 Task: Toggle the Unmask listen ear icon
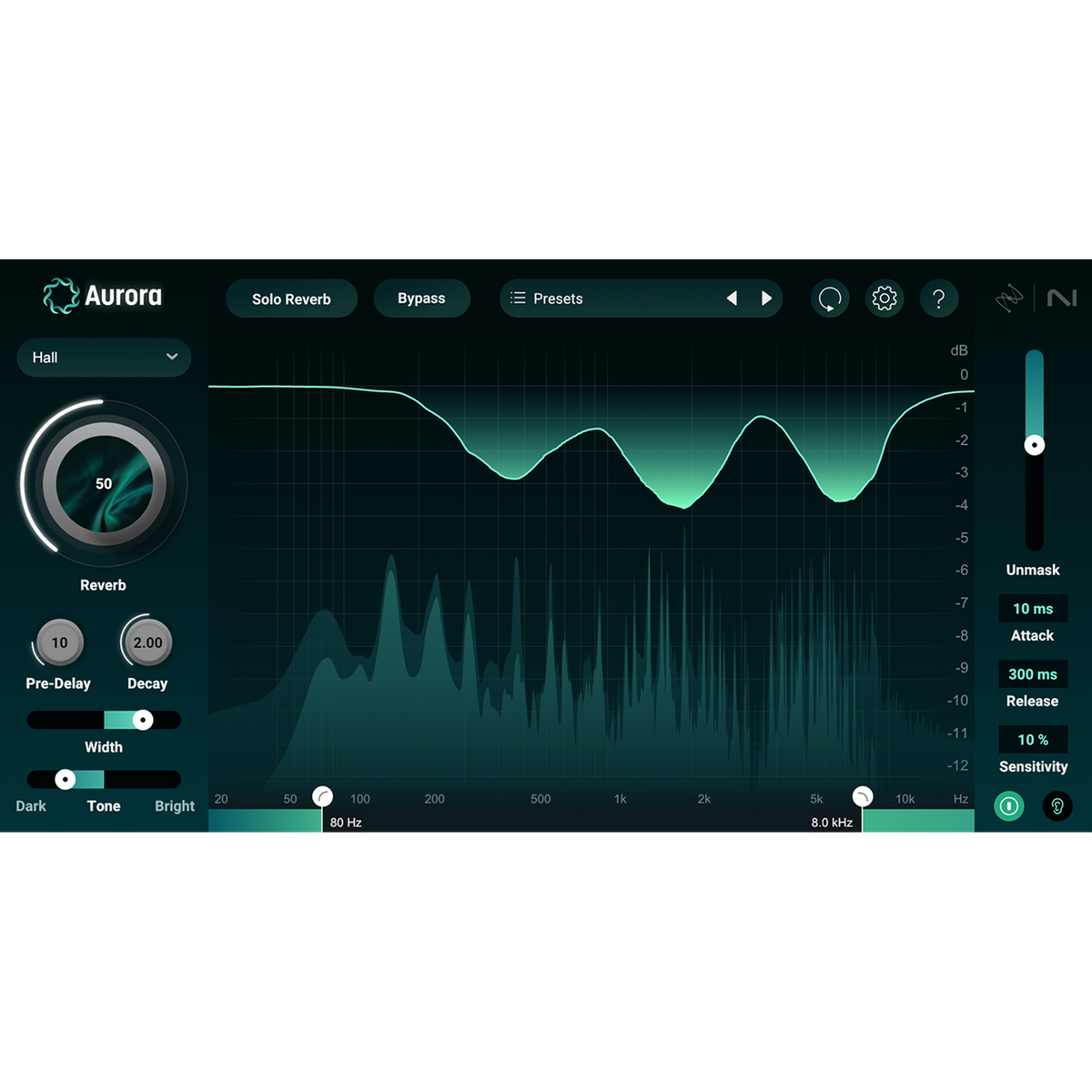(x=1057, y=806)
